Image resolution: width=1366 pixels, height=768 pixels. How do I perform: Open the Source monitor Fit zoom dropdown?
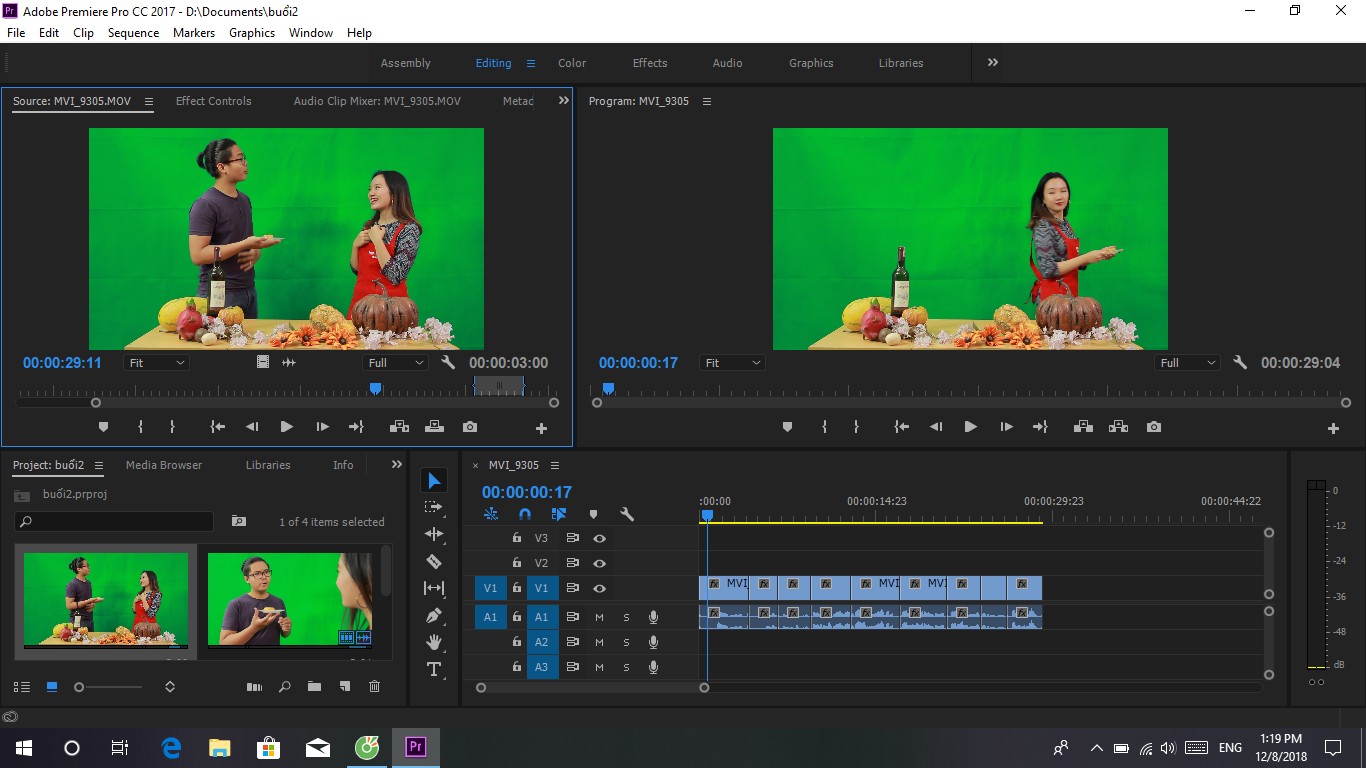(x=157, y=363)
